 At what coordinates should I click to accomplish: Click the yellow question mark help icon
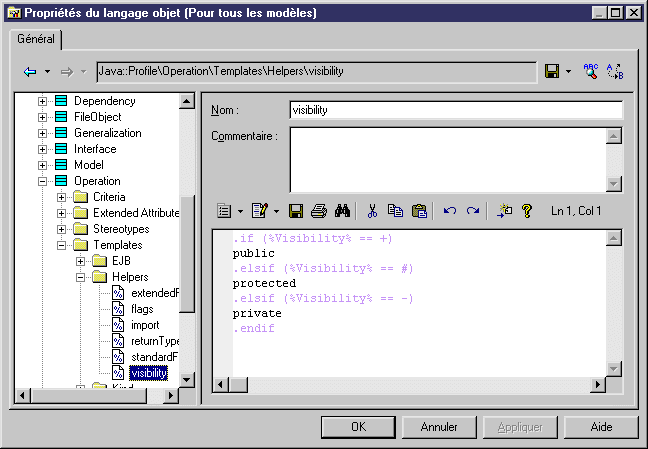coord(526,211)
